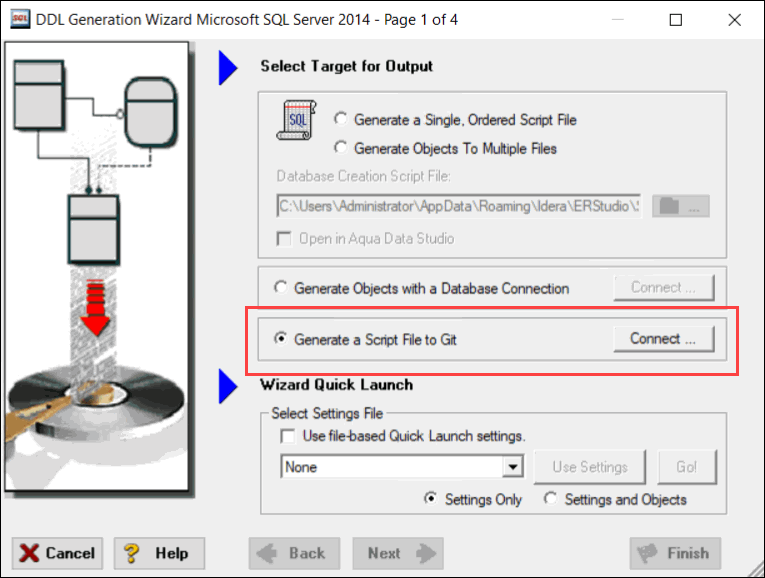
Task: Click the Go! button
Action: [687, 467]
